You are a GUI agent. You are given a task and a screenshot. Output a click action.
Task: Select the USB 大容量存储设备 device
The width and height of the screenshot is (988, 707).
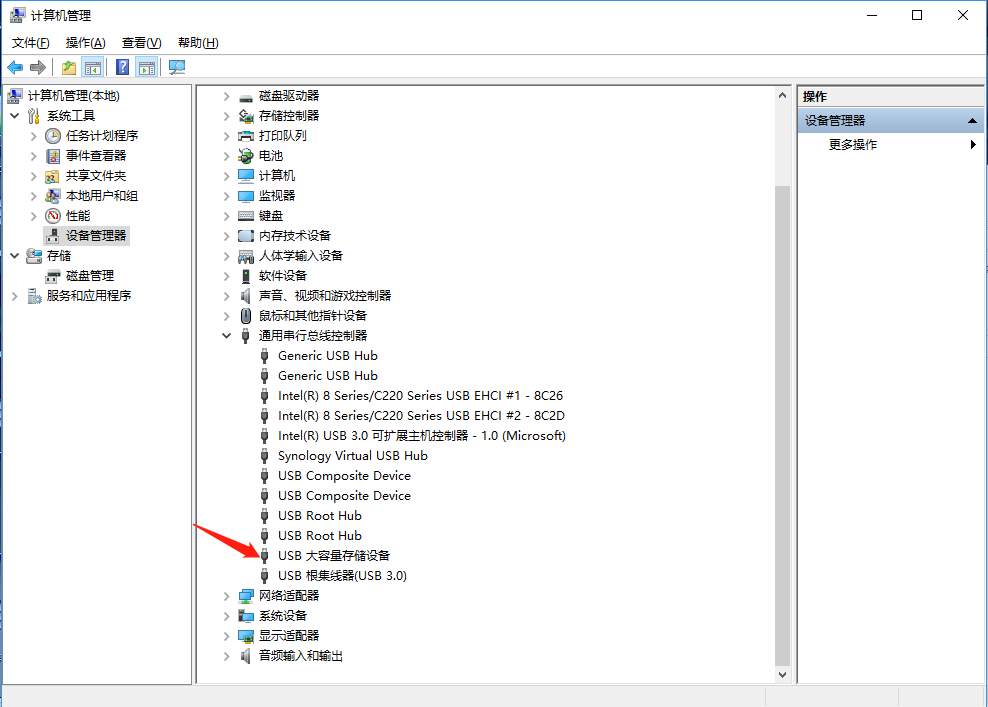tap(333, 555)
